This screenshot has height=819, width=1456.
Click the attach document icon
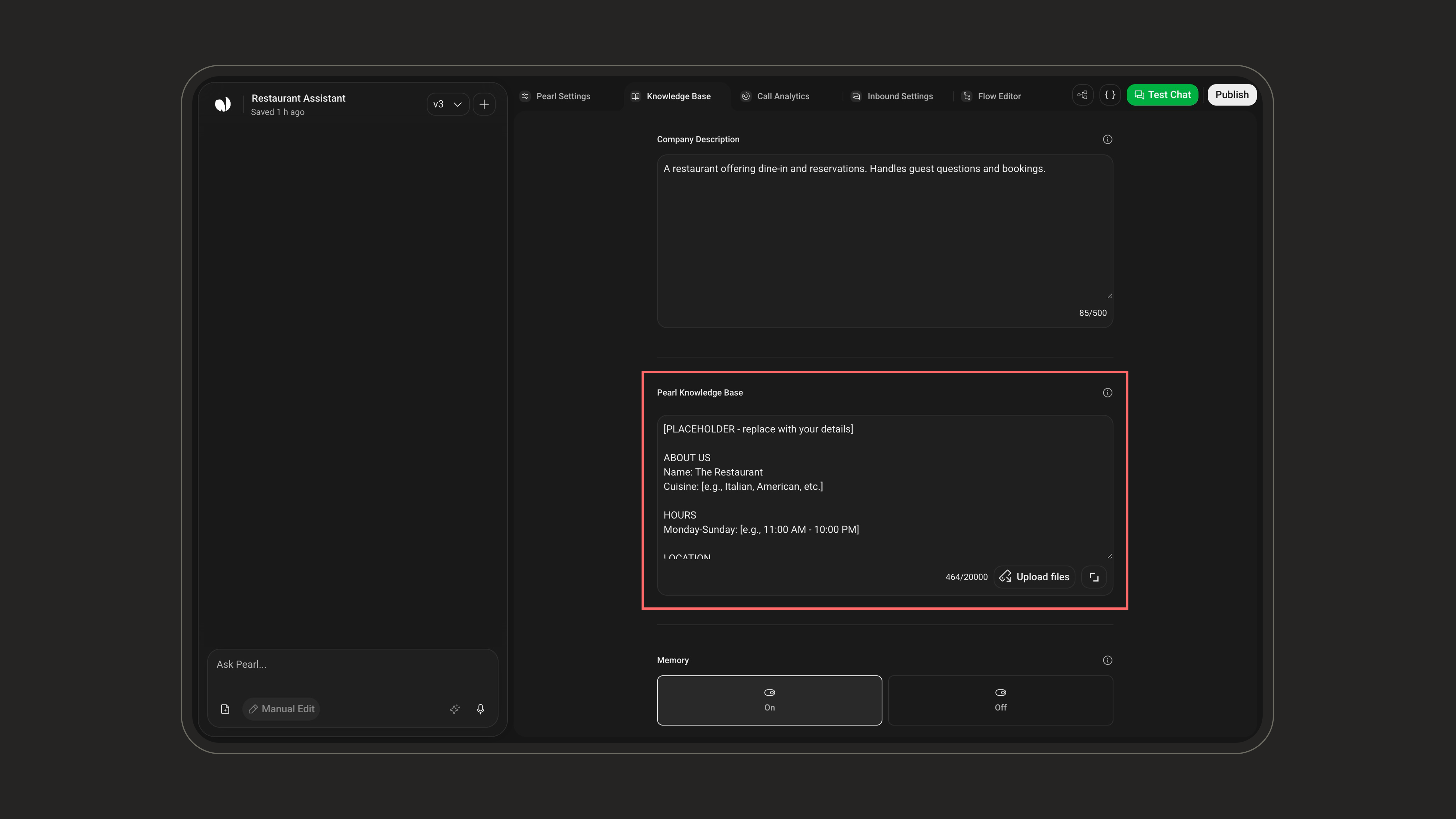click(225, 709)
